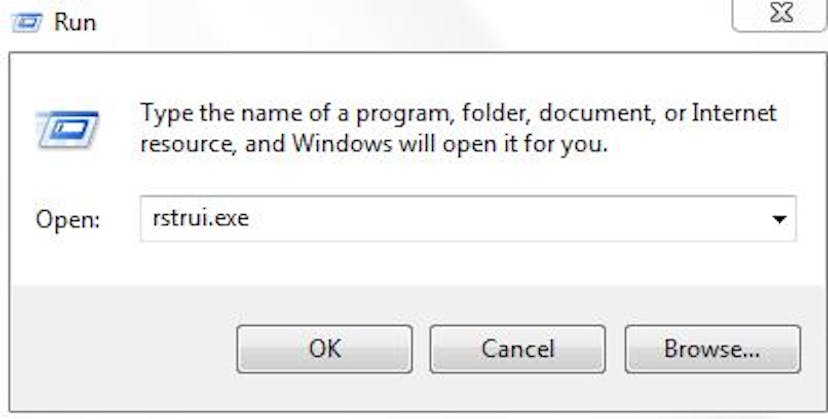Close the Run dialog with X button
This screenshot has width=828, height=419.
click(x=780, y=13)
